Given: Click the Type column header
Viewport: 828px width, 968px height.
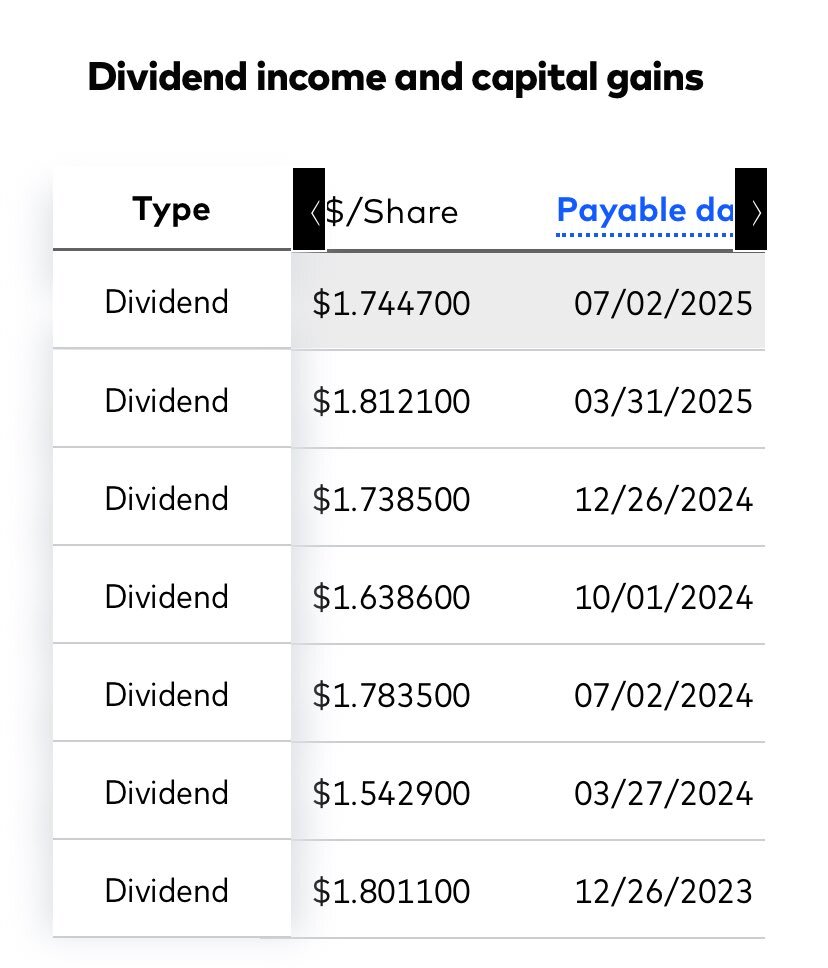Looking at the screenshot, I should 172,210.
